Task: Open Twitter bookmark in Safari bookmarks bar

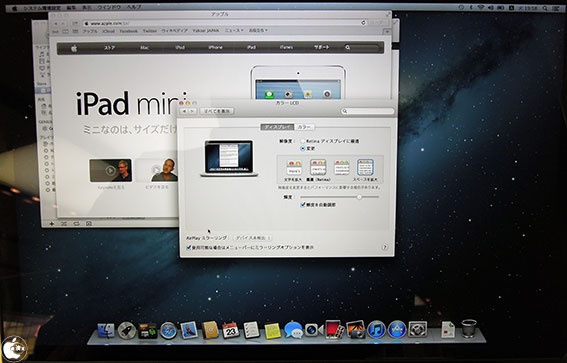Action: pyautogui.click(x=150, y=31)
